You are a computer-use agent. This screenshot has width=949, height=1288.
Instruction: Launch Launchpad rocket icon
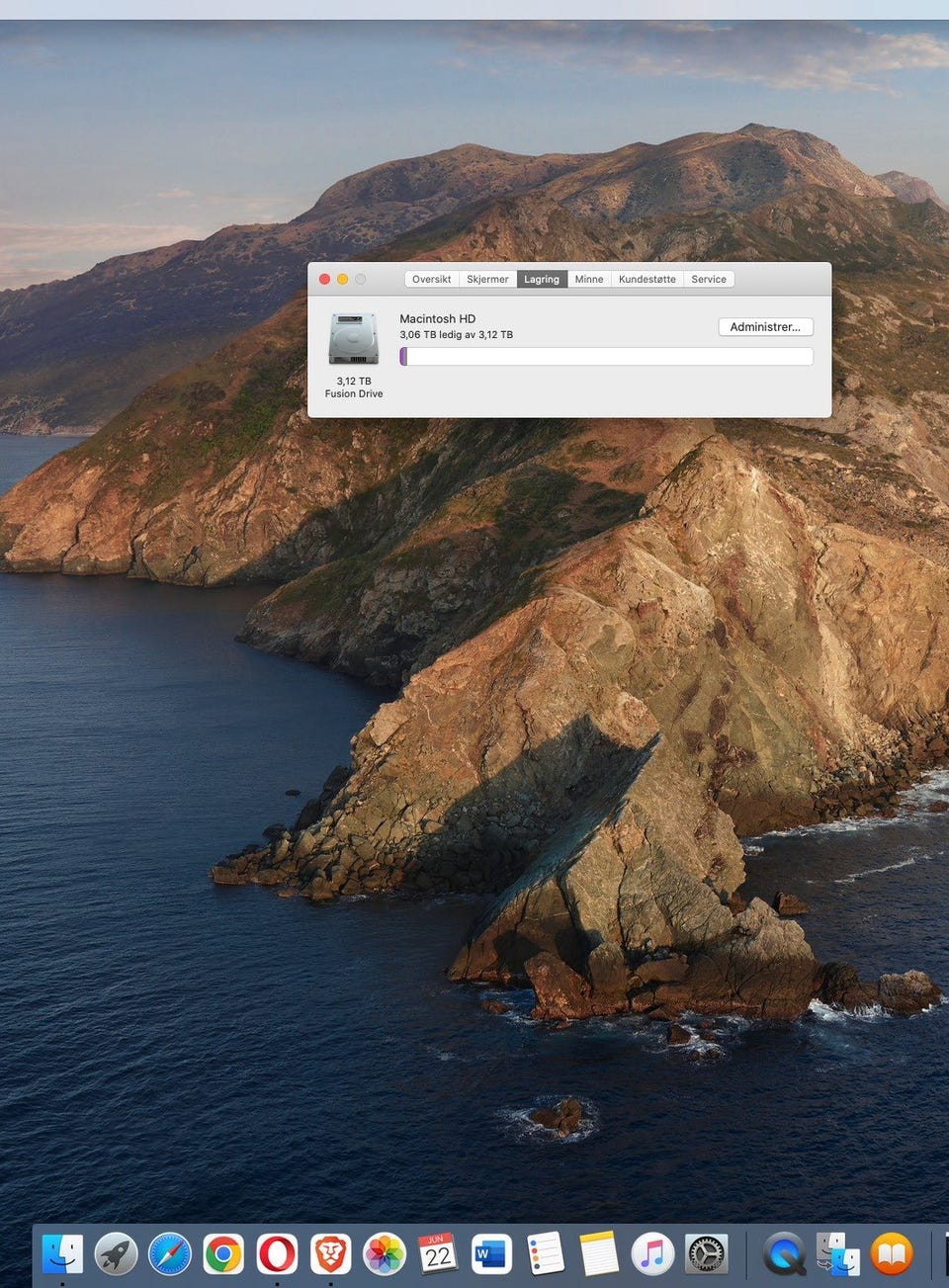(x=116, y=1254)
